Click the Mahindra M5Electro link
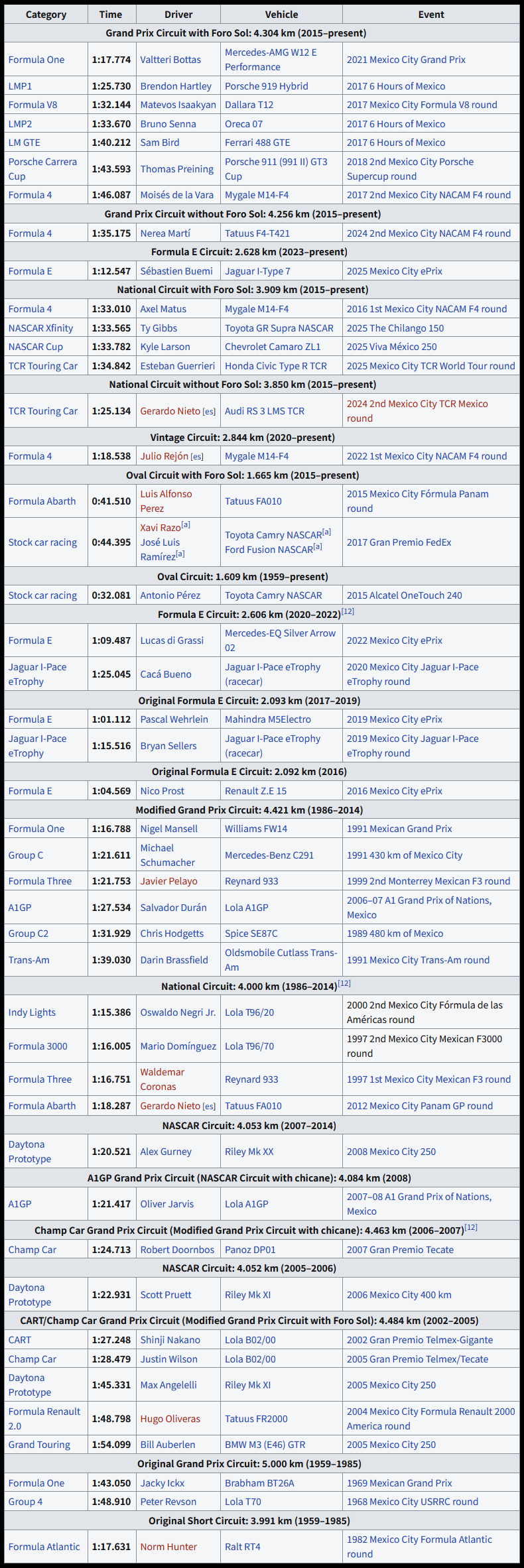The height and width of the screenshot is (1568, 524). [268, 719]
